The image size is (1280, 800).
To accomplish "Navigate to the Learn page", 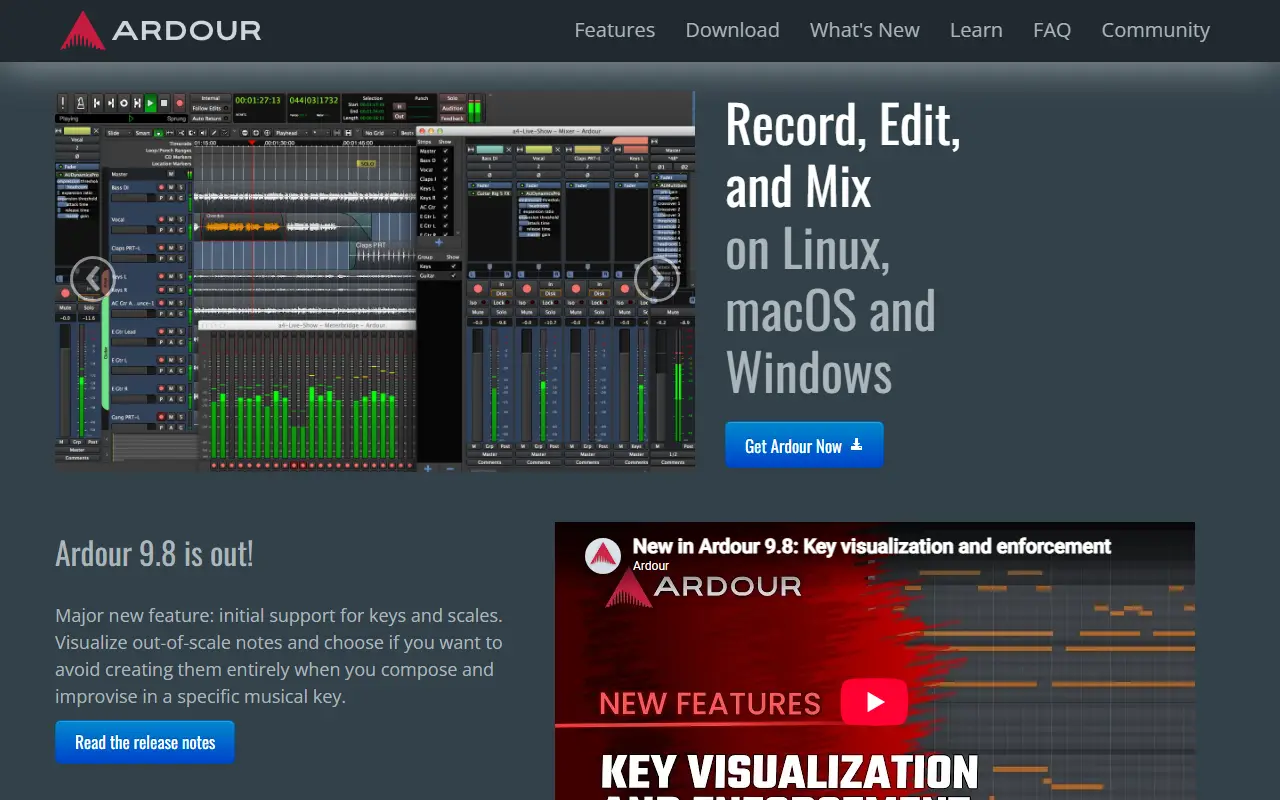I will tap(976, 30).
